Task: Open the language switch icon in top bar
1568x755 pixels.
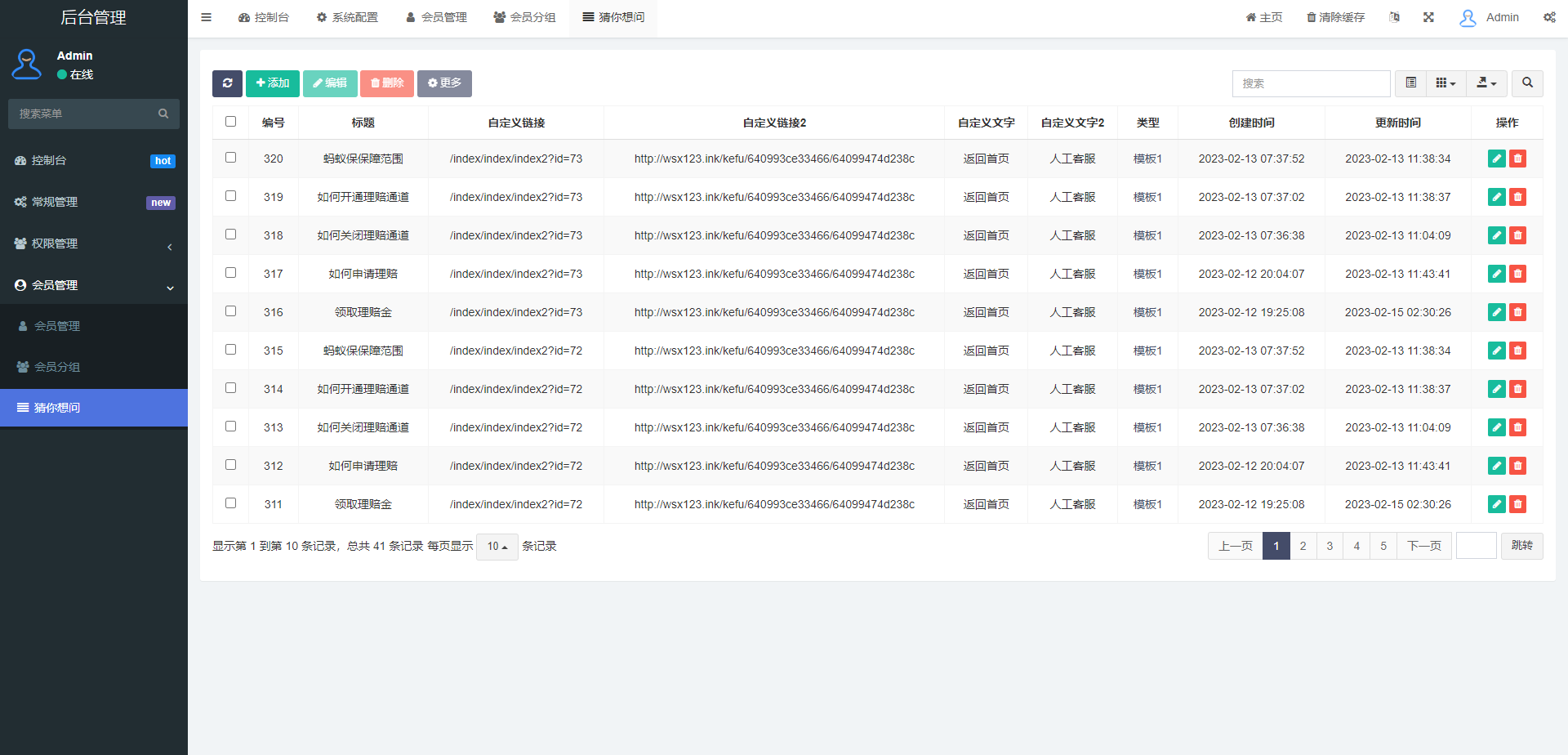Action: [x=1395, y=16]
